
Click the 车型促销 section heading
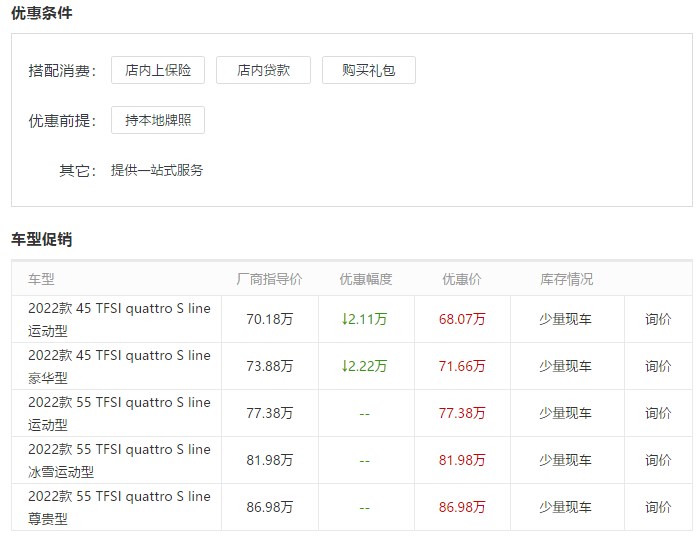tap(42, 239)
